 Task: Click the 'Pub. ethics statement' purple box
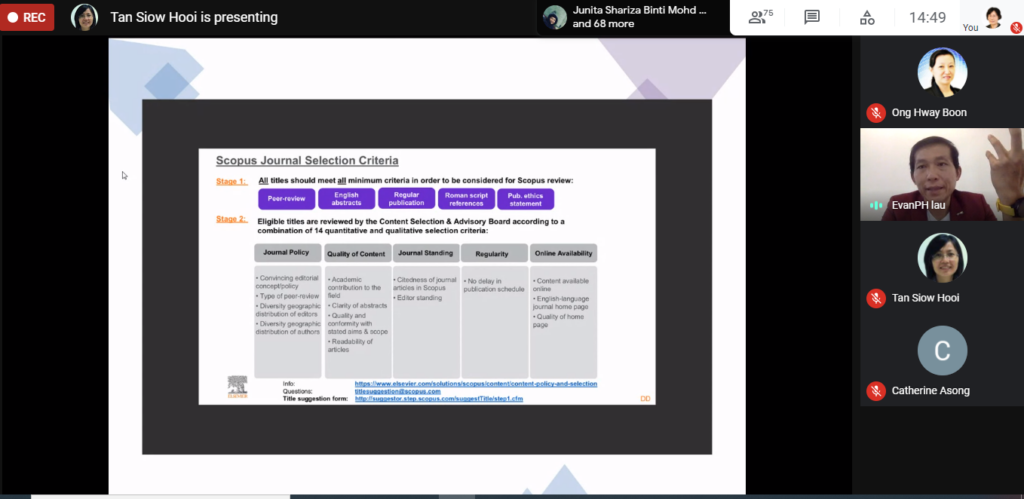click(x=526, y=199)
